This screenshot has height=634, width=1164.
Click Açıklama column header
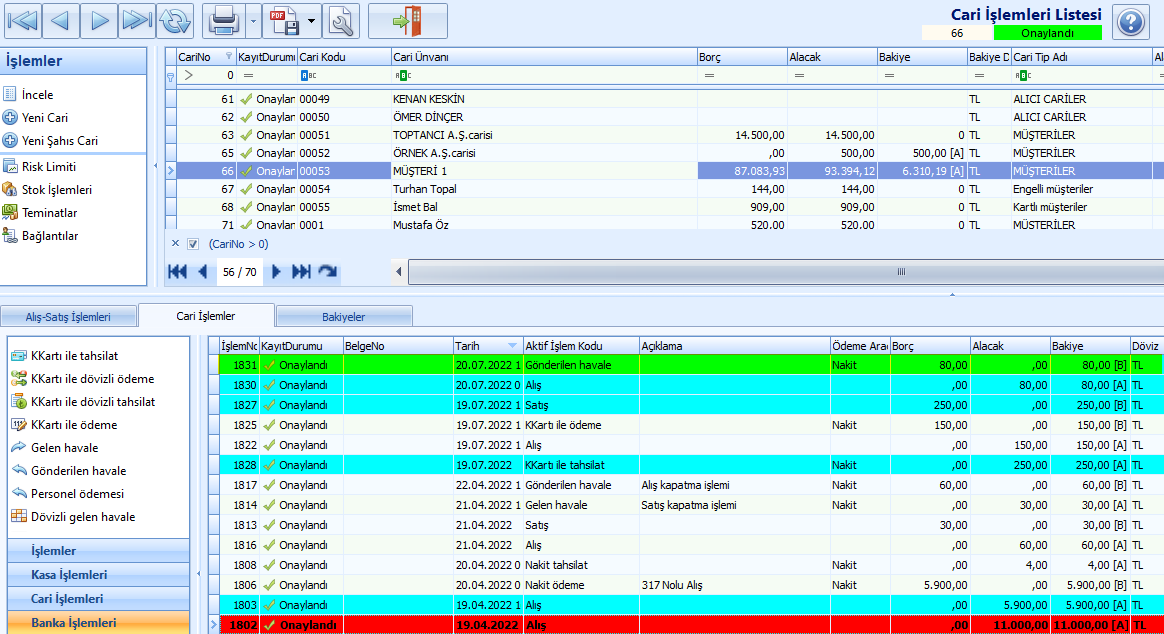click(x=734, y=346)
